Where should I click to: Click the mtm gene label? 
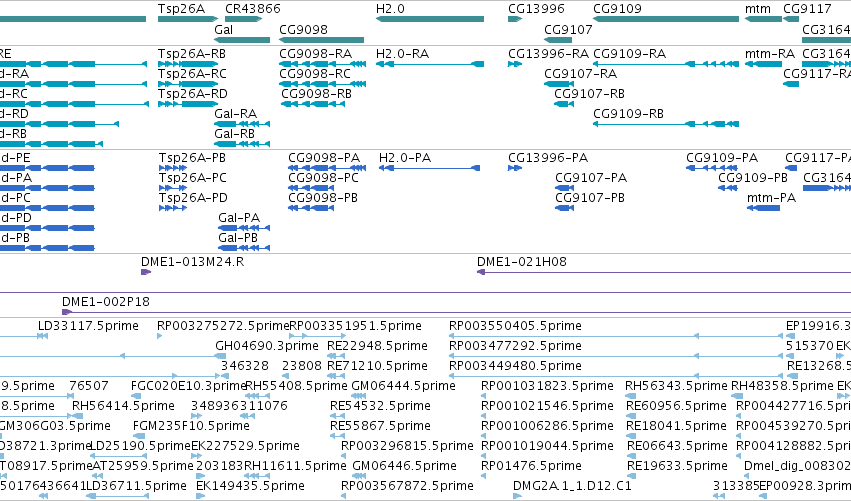click(x=758, y=9)
